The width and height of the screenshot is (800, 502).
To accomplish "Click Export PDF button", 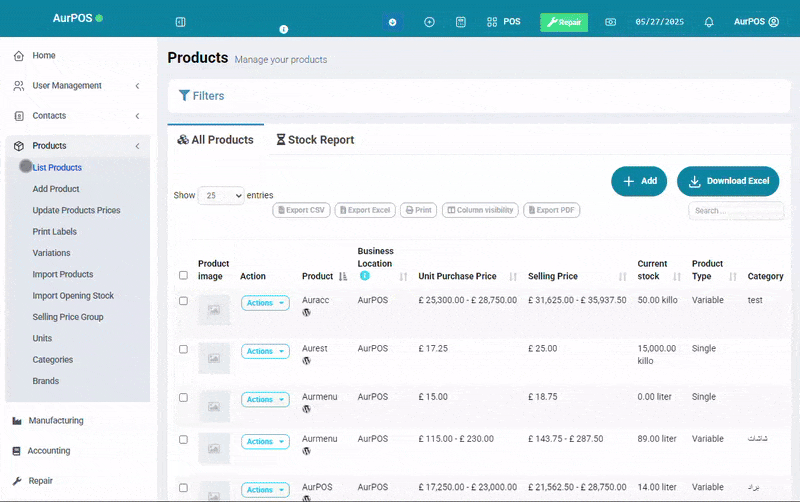I will pyautogui.click(x=552, y=210).
